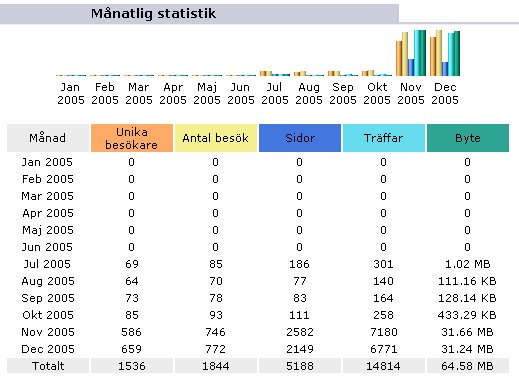Select the Jul 2005 table row label
The width and height of the screenshot is (519, 385).
(x=47, y=264)
